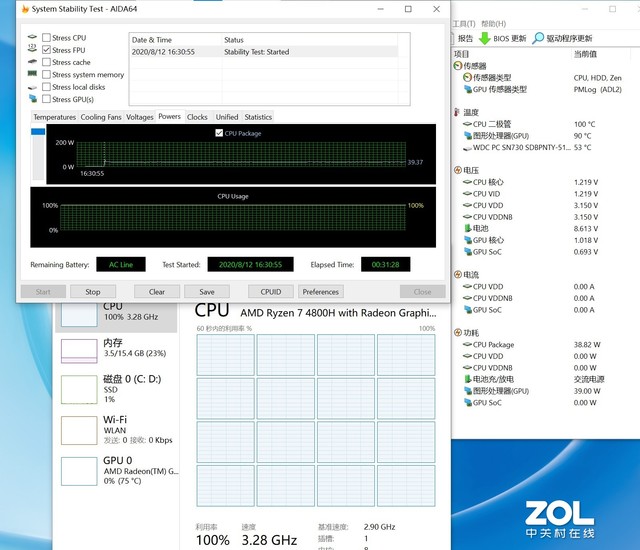Click the 温度 thermometer section icon
This screenshot has height=550, width=640.
tap(457, 112)
